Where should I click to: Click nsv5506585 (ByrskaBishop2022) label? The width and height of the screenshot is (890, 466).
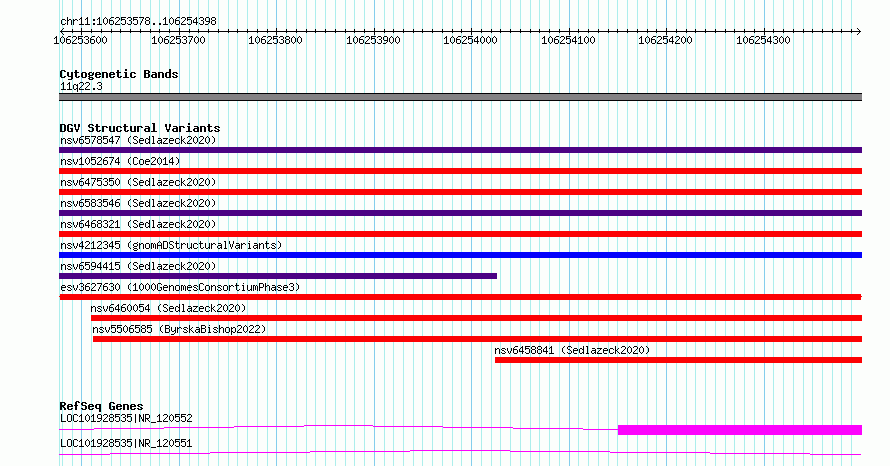point(179,329)
